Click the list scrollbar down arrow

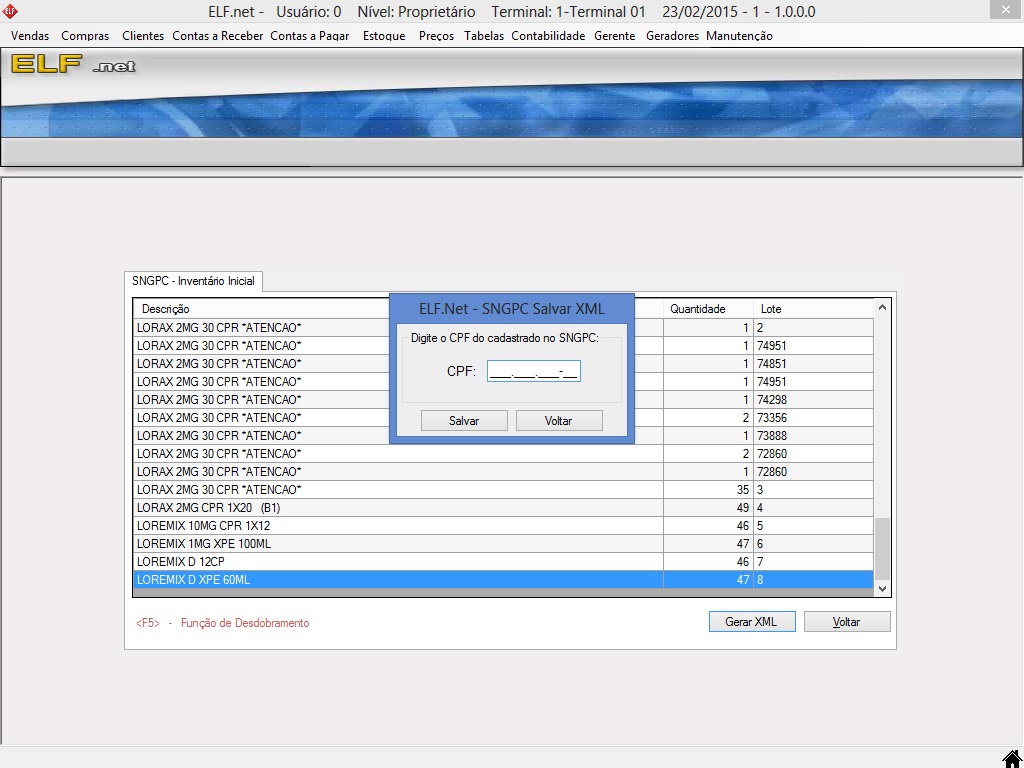[882, 588]
